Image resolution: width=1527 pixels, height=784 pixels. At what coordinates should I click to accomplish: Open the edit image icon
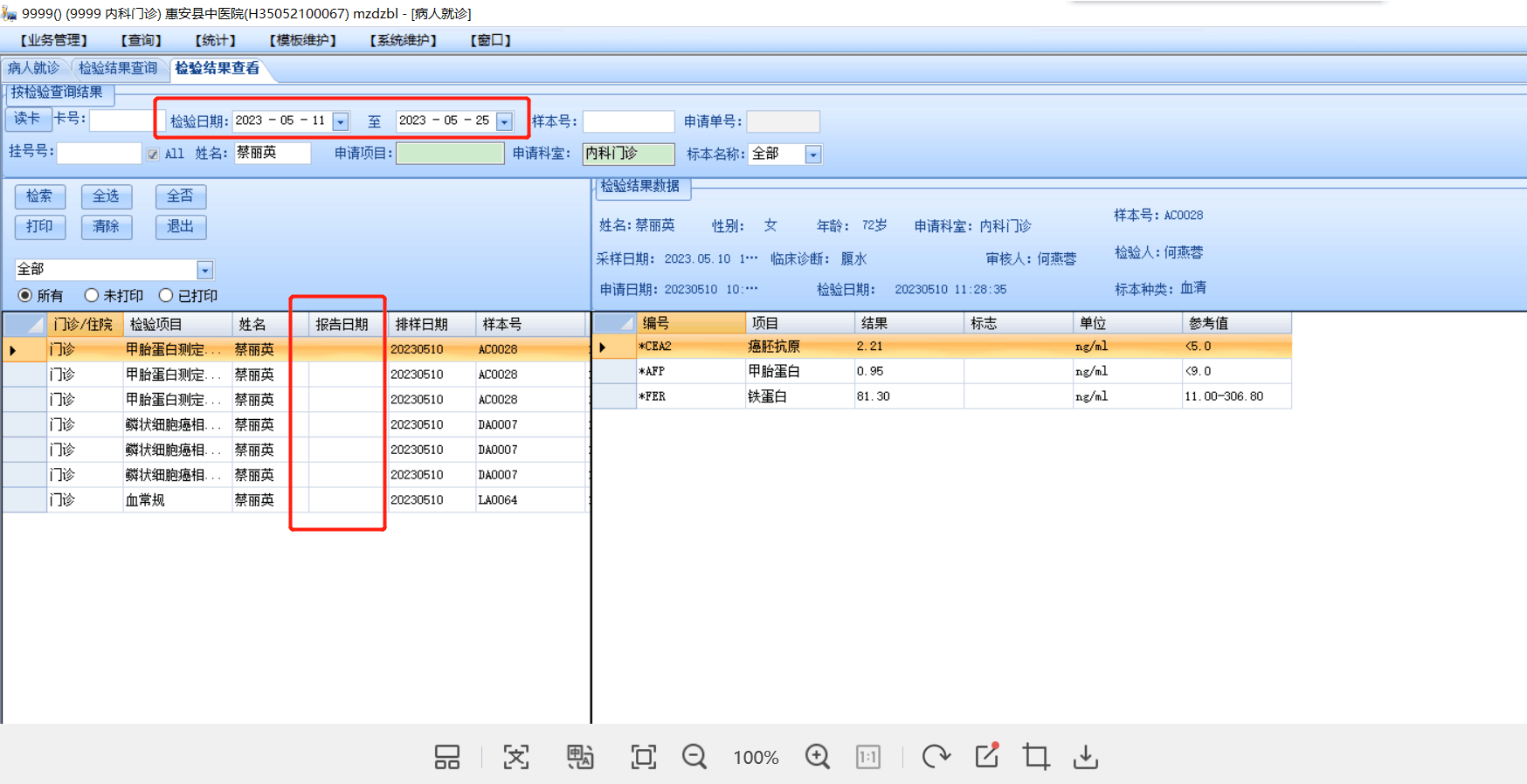(x=987, y=755)
